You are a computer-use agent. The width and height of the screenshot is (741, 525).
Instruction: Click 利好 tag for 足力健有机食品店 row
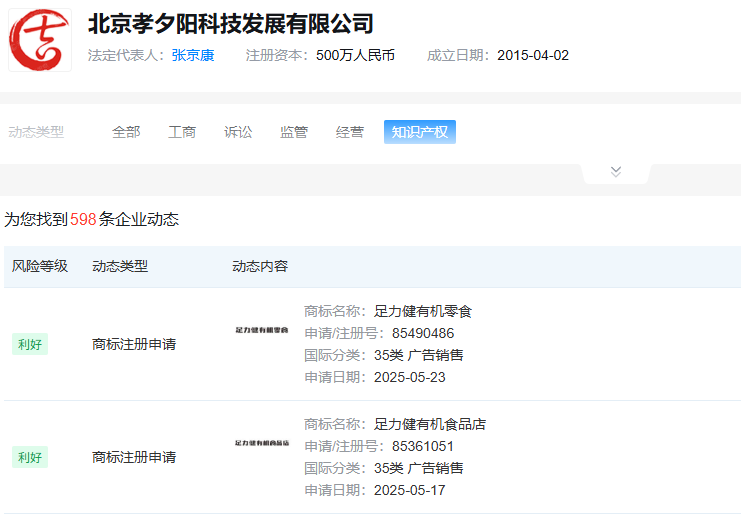pos(30,457)
